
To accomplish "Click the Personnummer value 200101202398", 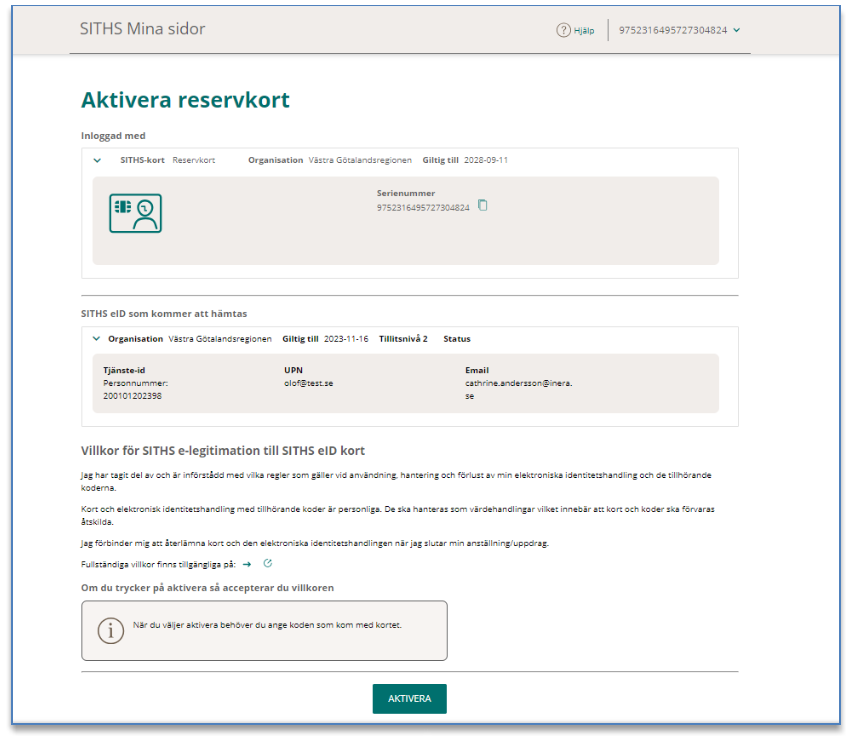I will point(131,396).
